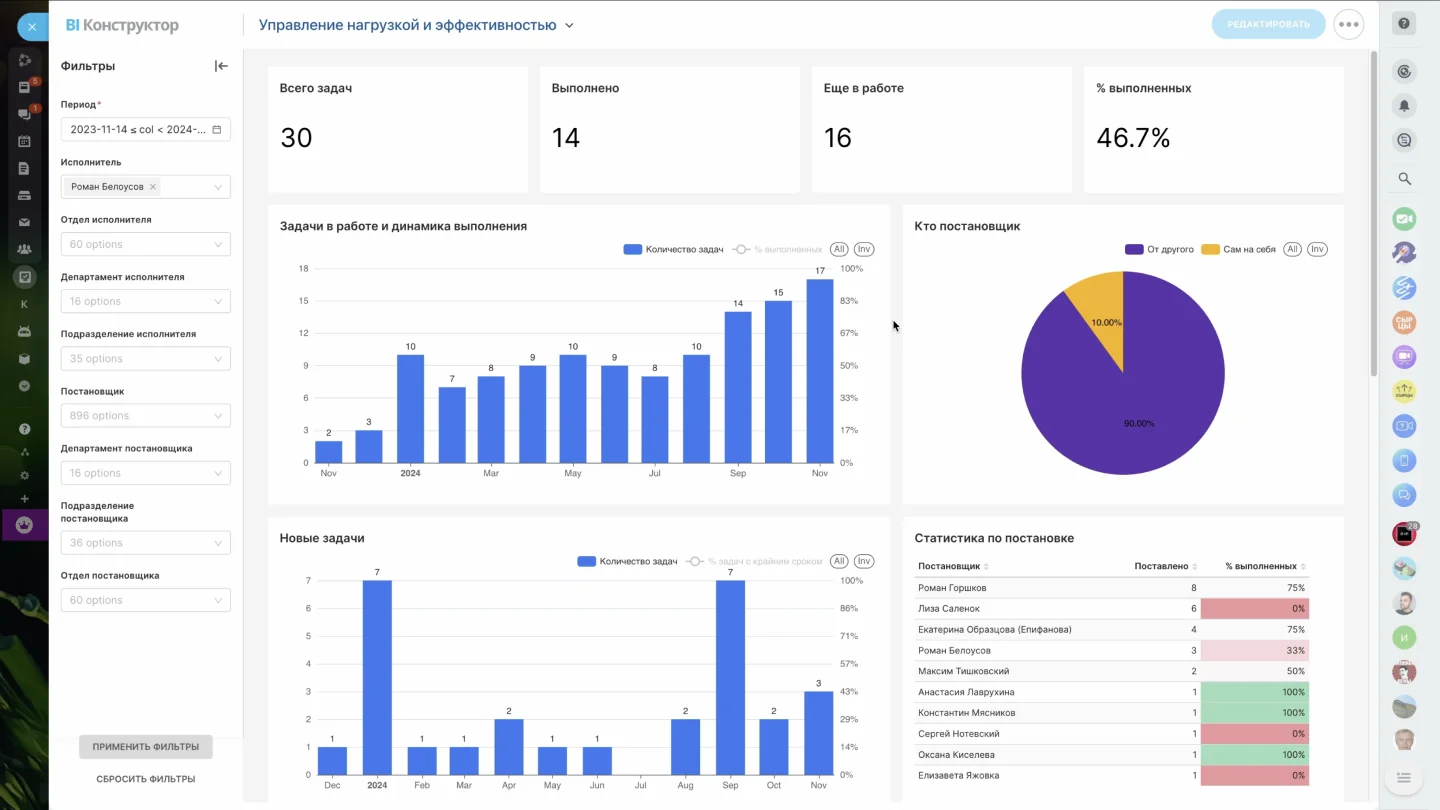This screenshot has height=810, width=1440.
Task: Open the mail icon in left sidebar
Action: point(25,222)
